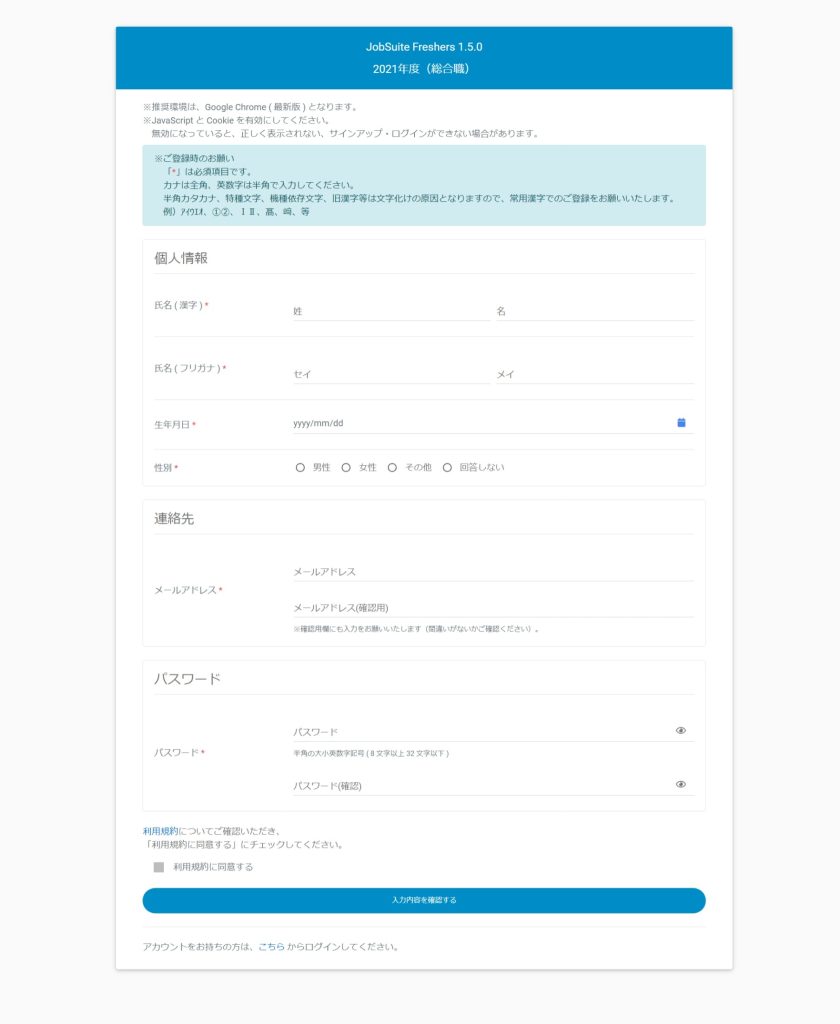Click the メールアドレス(確認用) confirmation field
840x1024 pixels.
(492, 608)
